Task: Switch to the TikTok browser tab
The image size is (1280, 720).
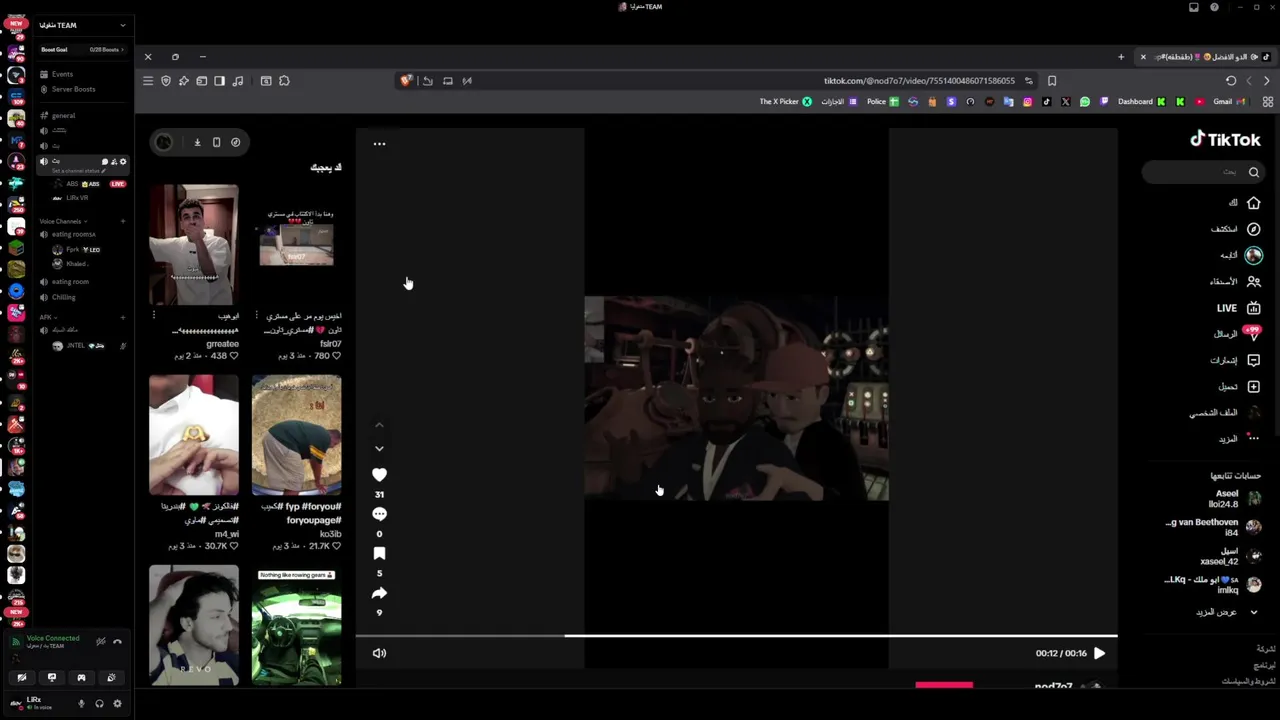Action: click(x=1207, y=57)
